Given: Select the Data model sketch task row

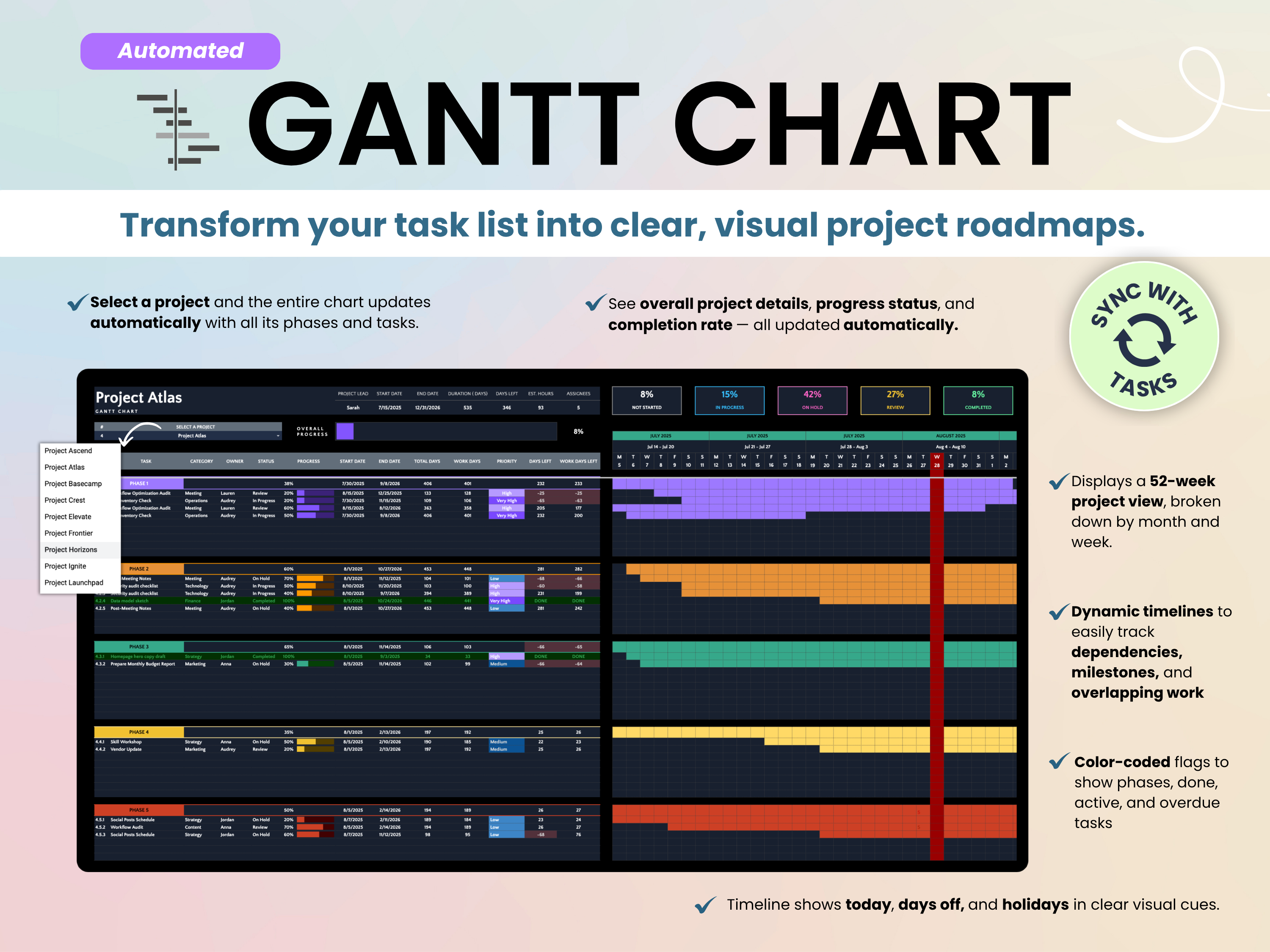Looking at the screenshot, I should tap(348, 601).
